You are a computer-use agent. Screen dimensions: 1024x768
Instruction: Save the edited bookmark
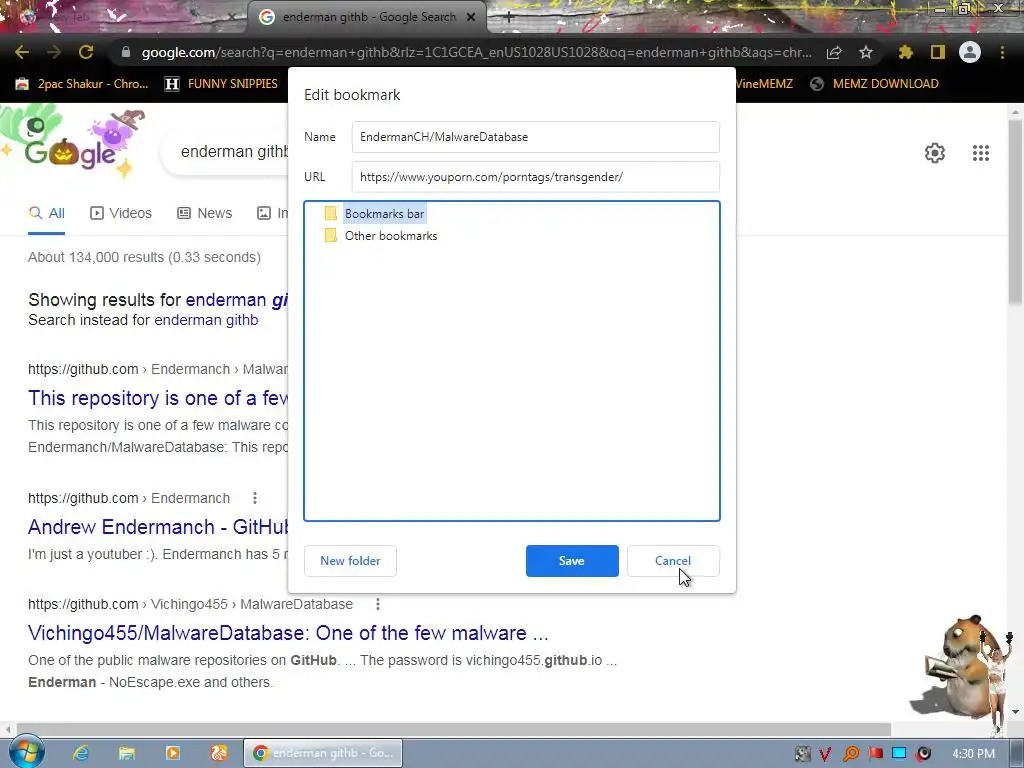572,561
